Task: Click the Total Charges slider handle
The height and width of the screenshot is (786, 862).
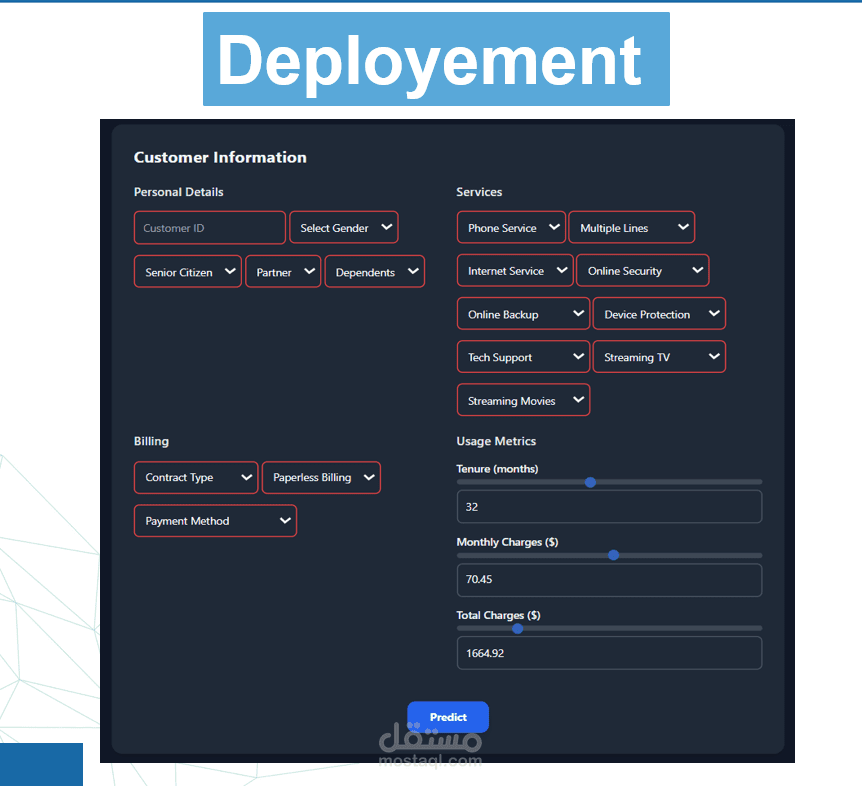Action: 517,628
